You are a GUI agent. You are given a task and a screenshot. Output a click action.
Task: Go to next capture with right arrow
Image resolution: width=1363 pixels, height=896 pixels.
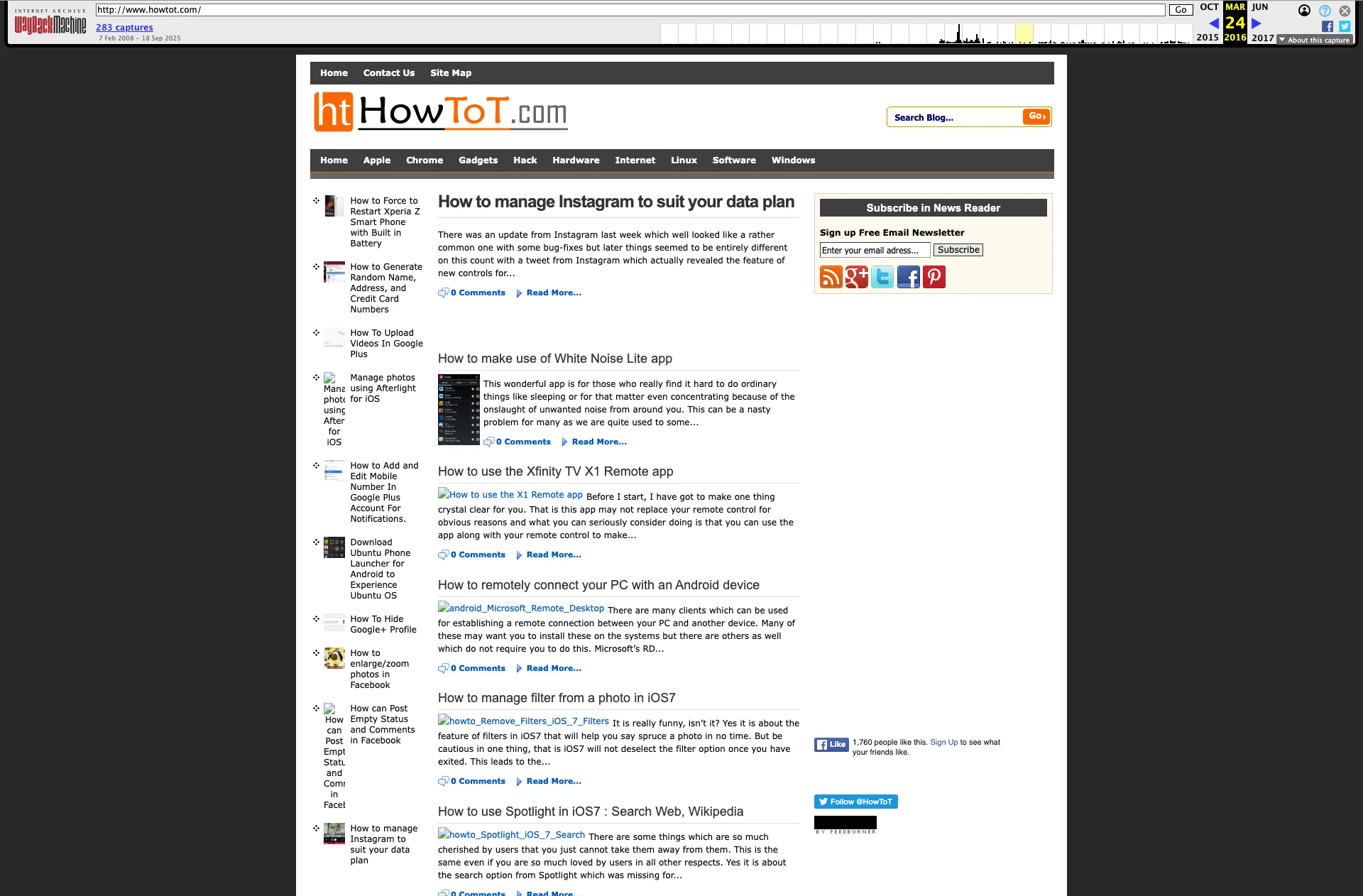pyautogui.click(x=1257, y=23)
